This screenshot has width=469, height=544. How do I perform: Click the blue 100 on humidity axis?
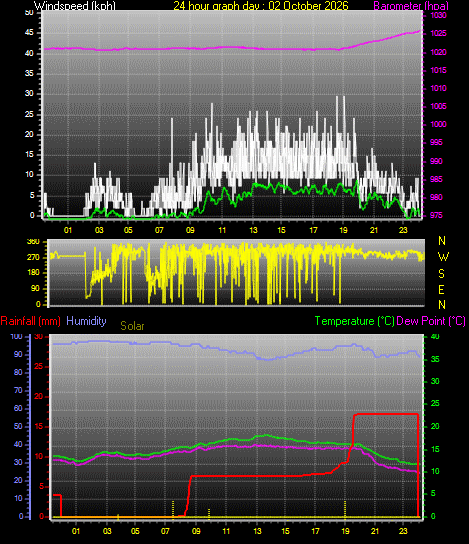(x=16, y=337)
